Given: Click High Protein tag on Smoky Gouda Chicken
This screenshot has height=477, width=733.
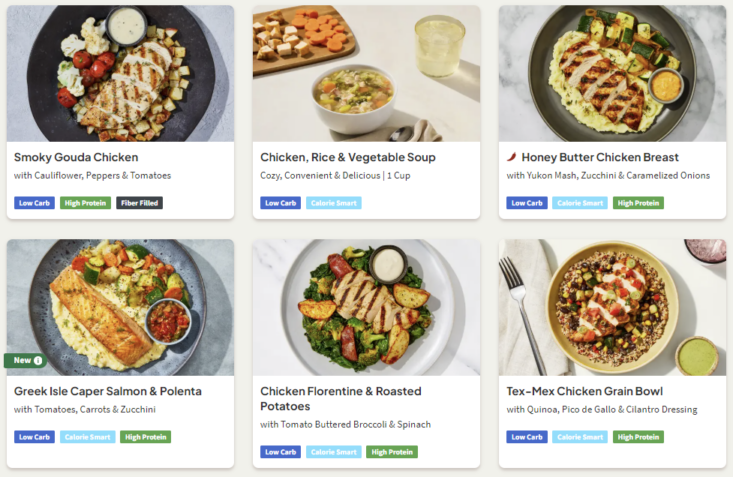Looking at the screenshot, I should pyautogui.click(x=85, y=203).
